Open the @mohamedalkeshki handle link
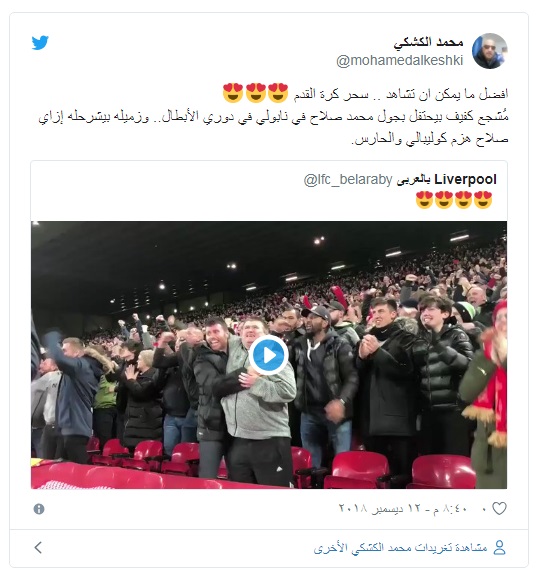555x585 pixels. pos(399,60)
